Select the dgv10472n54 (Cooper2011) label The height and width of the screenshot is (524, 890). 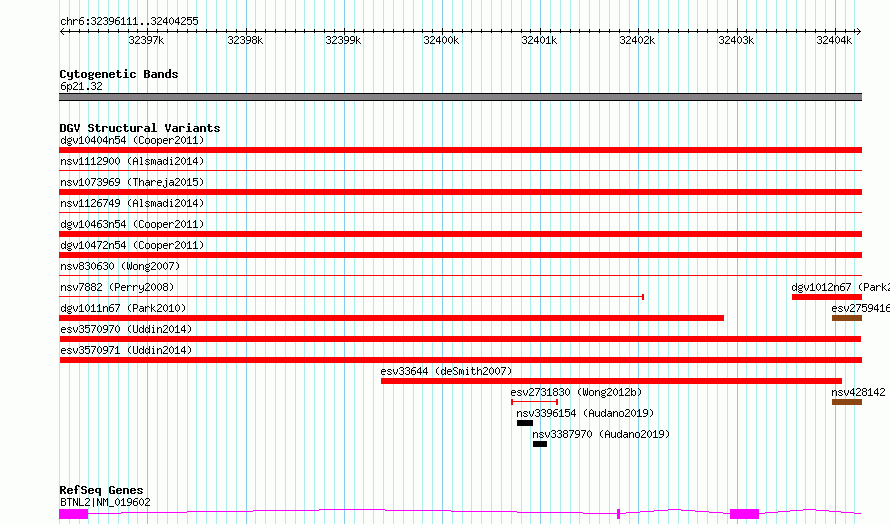[x=132, y=245]
